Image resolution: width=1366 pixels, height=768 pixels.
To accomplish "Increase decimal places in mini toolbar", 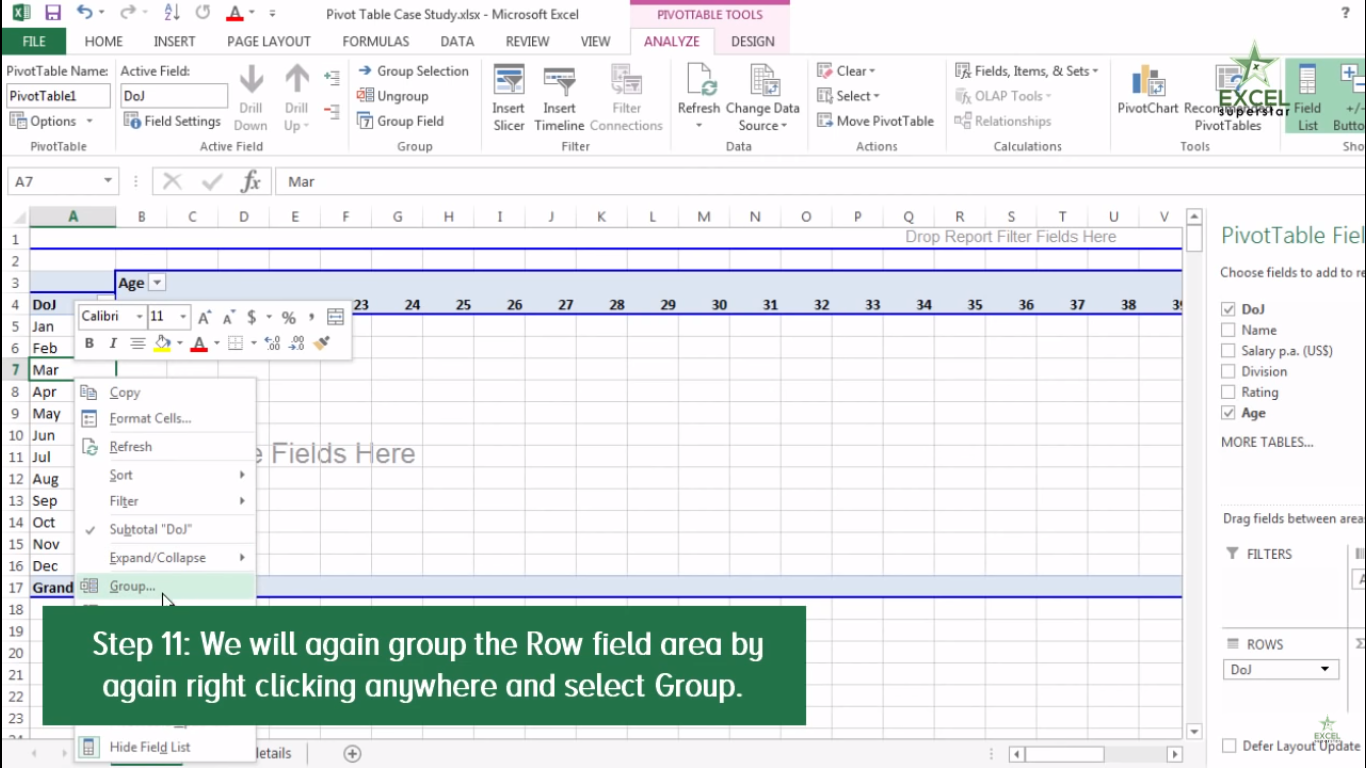I will [272, 343].
